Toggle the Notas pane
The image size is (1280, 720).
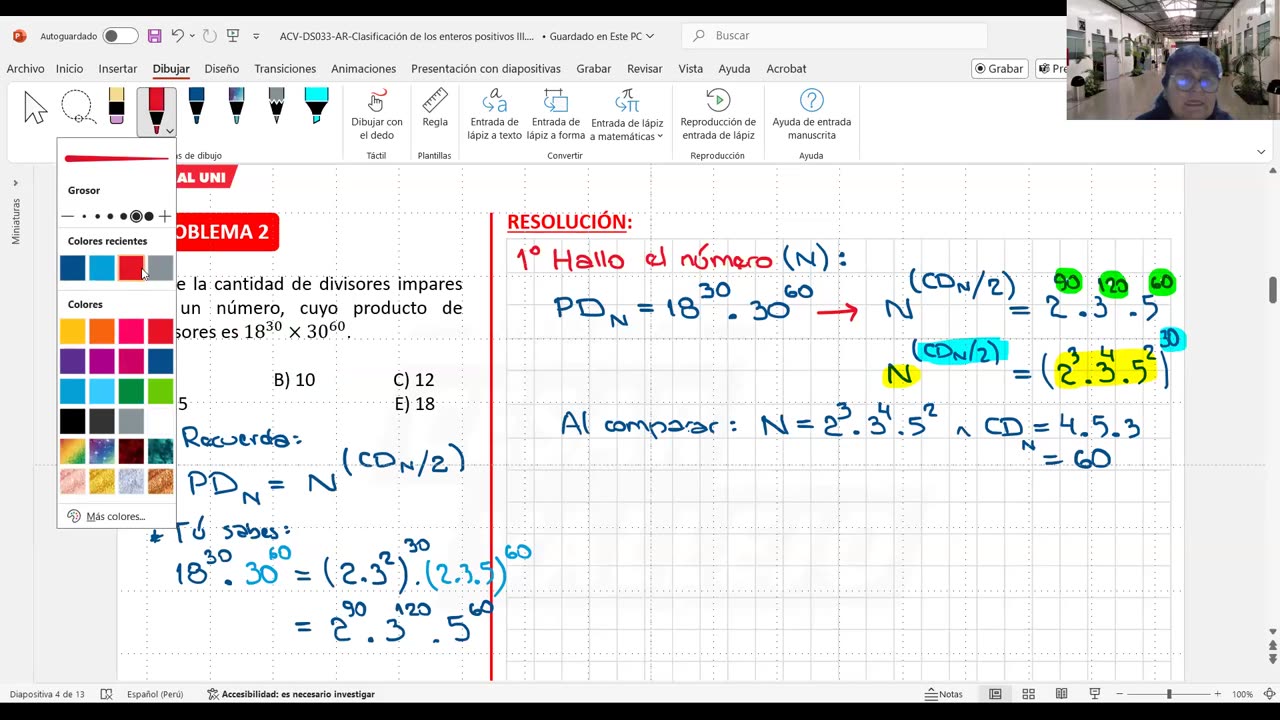(x=944, y=694)
